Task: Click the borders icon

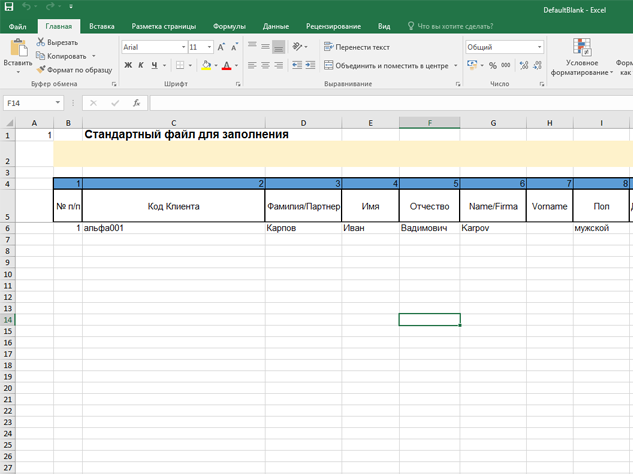Action: click(180, 65)
